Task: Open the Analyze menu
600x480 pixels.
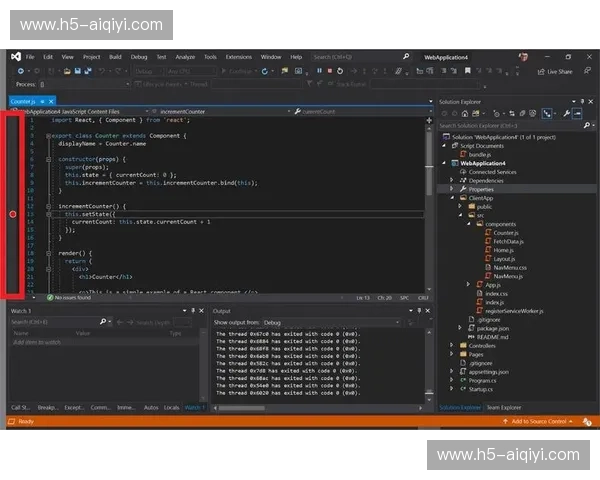Action: 185,57
